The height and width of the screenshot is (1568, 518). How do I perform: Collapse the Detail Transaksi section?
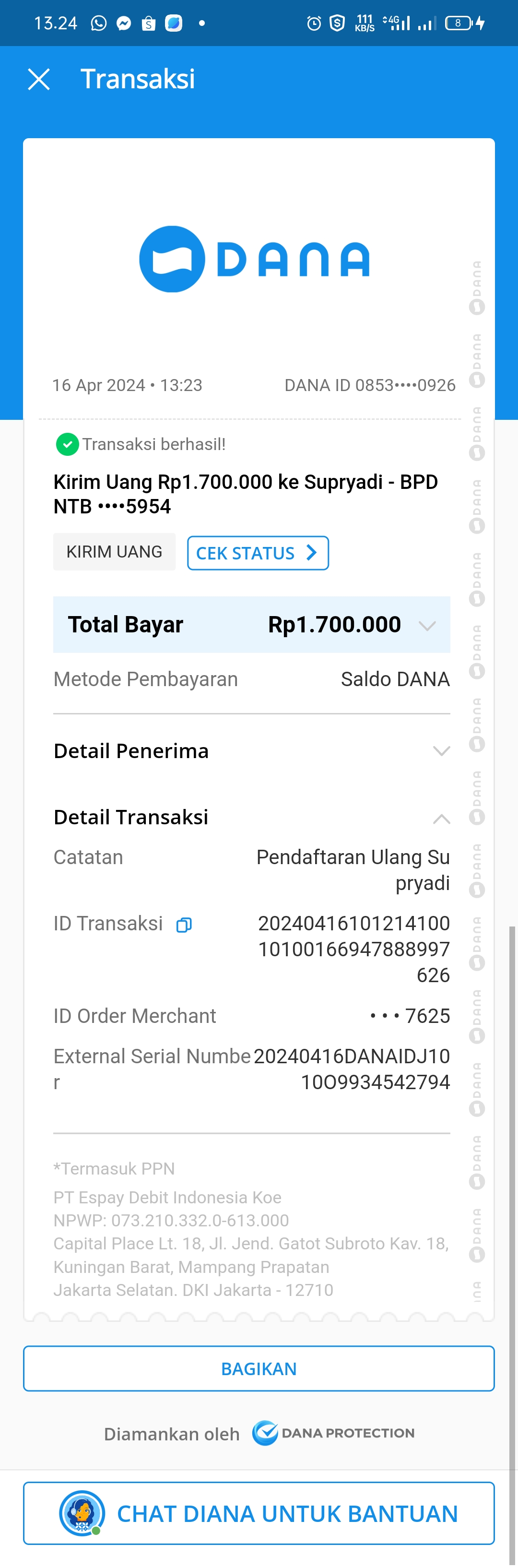tap(441, 819)
